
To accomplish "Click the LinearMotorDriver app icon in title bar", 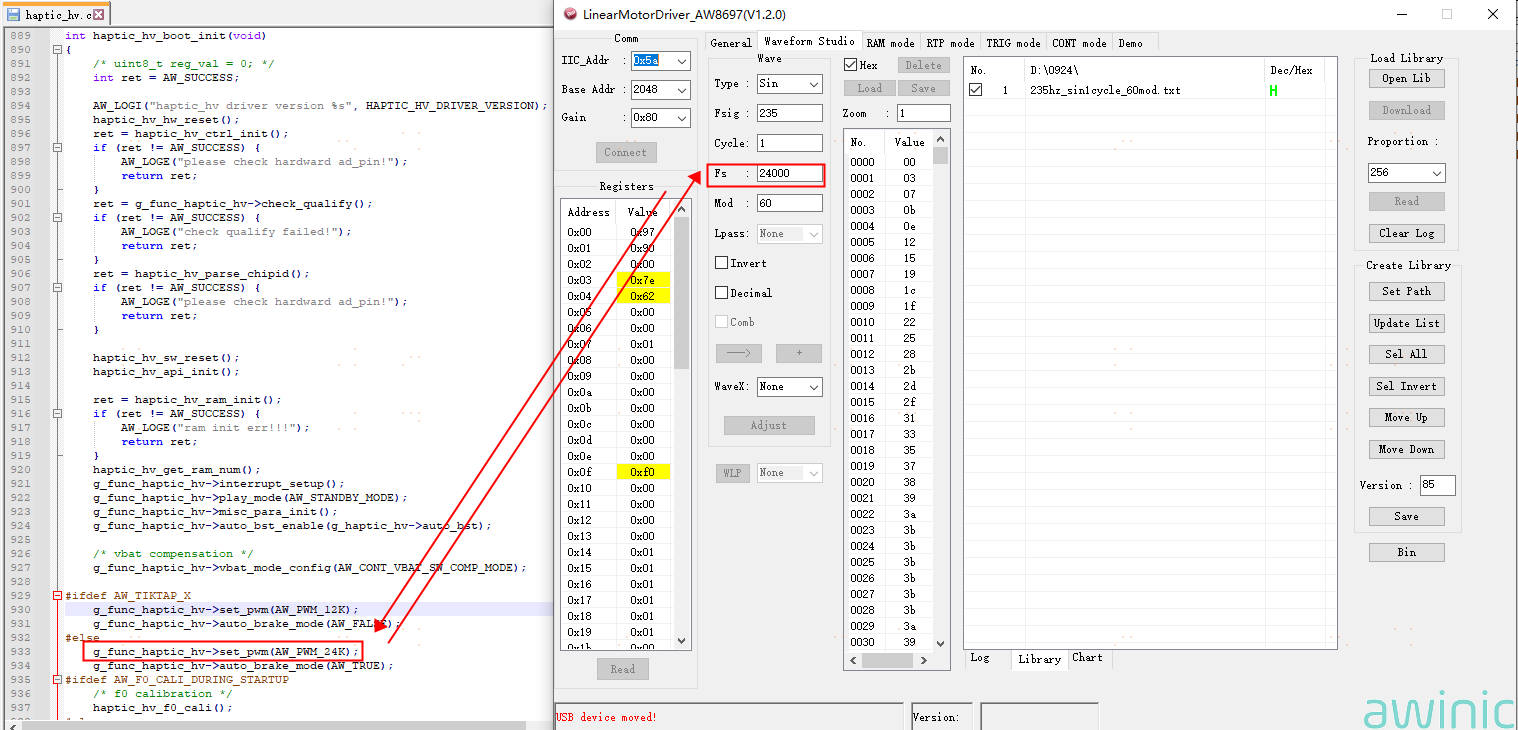I will (x=570, y=14).
